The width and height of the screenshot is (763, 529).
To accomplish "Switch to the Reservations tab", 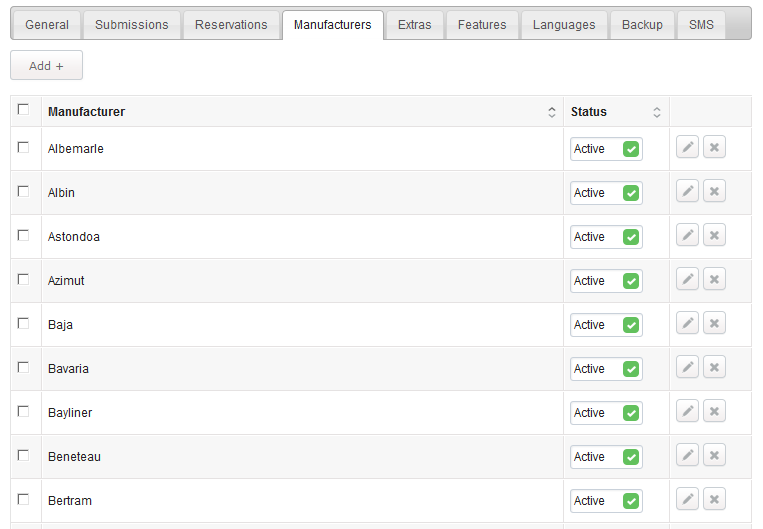I will coord(231,25).
